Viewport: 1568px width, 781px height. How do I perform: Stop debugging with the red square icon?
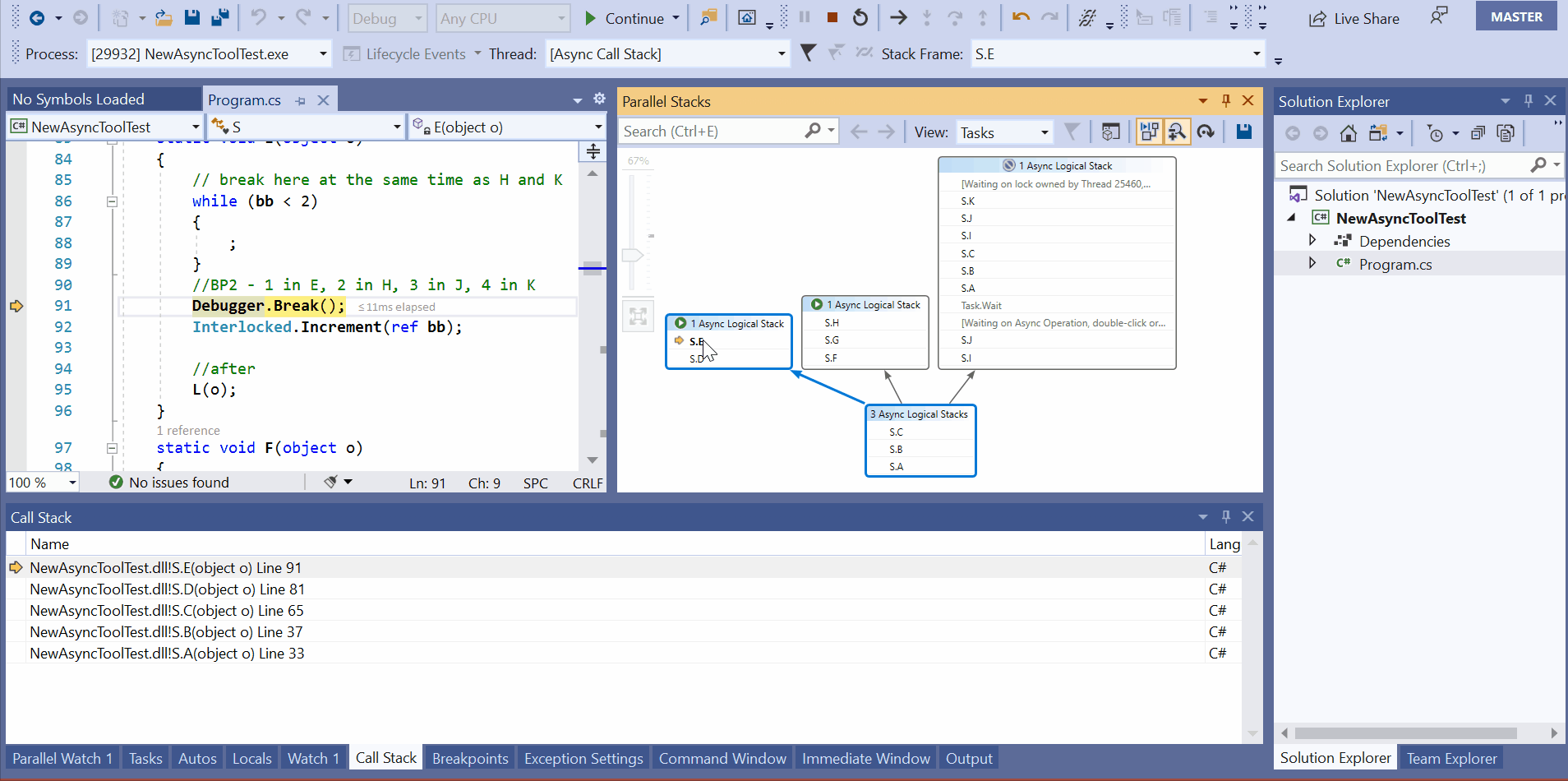click(x=832, y=16)
